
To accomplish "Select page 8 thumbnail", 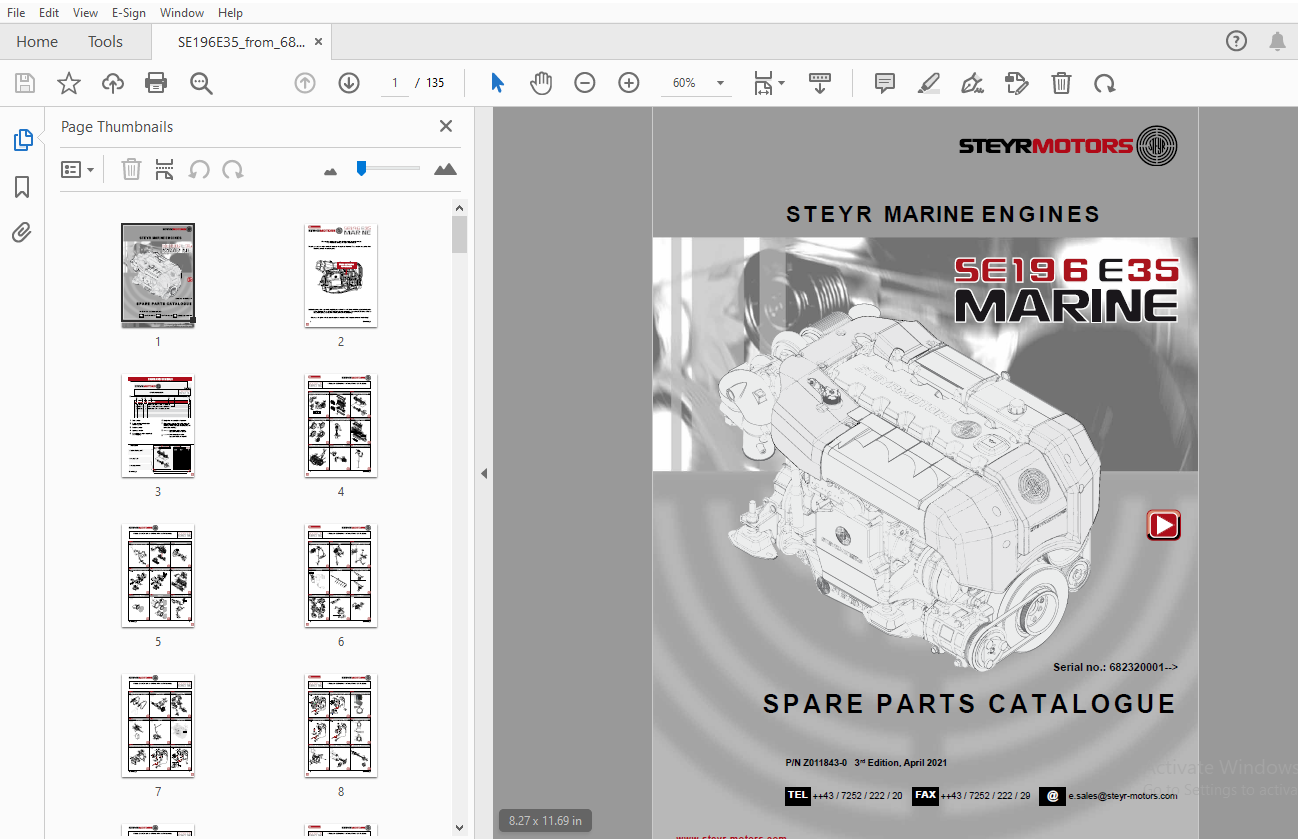I will [341, 726].
